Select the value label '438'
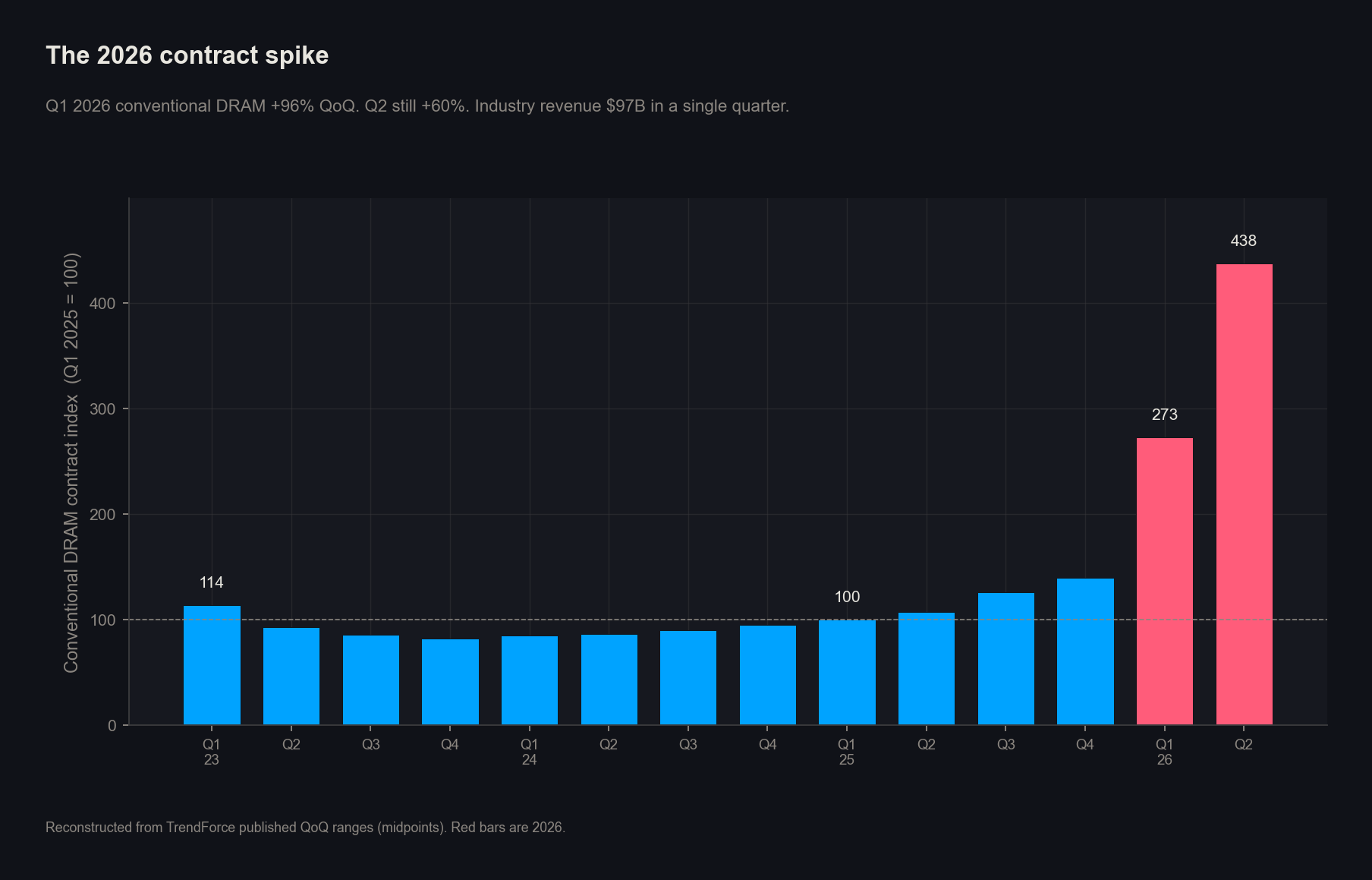Viewport: 1372px width, 880px height. coord(1244,241)
